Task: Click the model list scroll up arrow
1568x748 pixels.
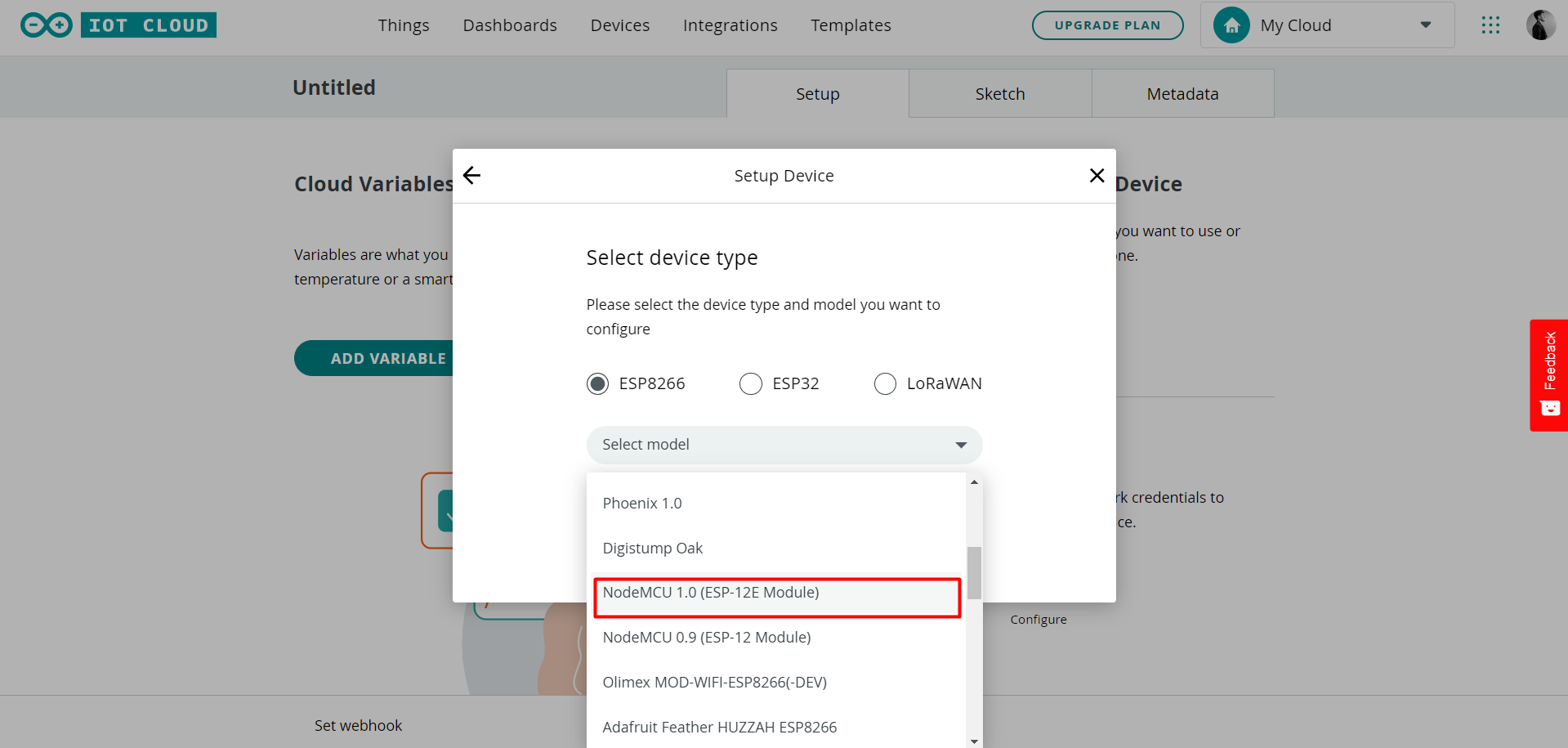Action: tap(974, 481)
